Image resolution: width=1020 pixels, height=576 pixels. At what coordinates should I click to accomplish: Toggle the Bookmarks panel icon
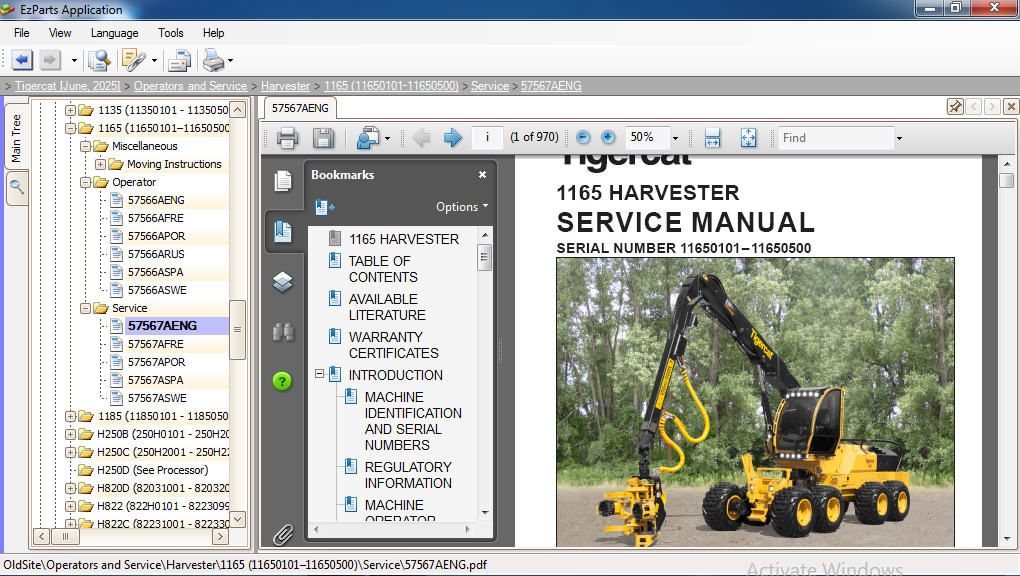(x=283, y=231)
